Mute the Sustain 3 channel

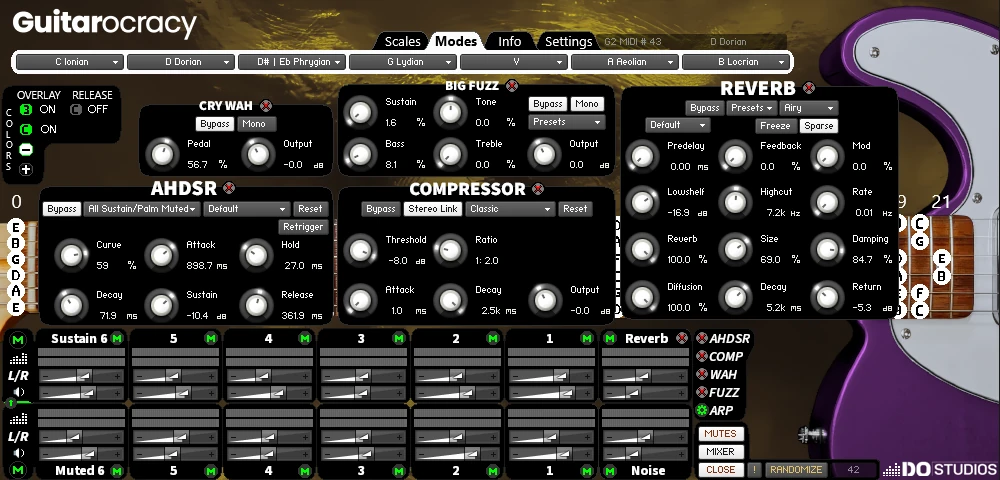pyautogui.click(x=399, y=338)
